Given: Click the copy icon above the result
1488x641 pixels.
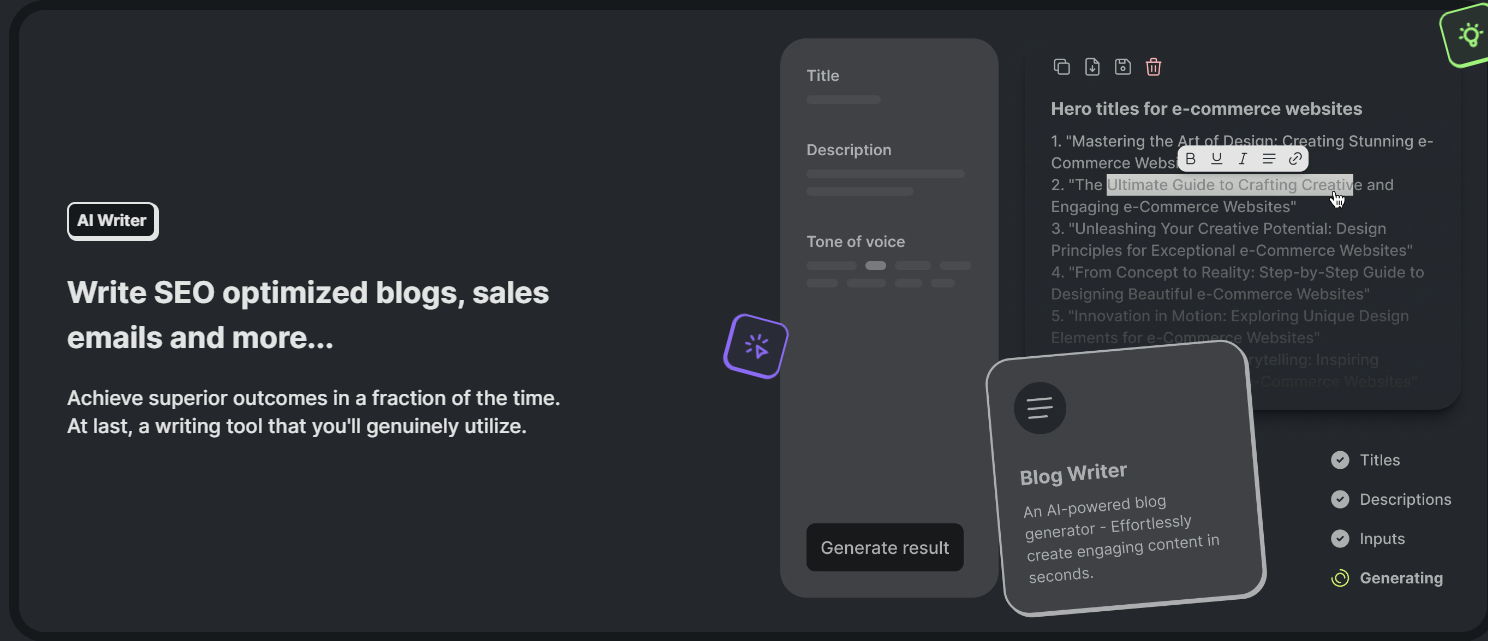Looking at the screenshot, I should (1062, 67).
